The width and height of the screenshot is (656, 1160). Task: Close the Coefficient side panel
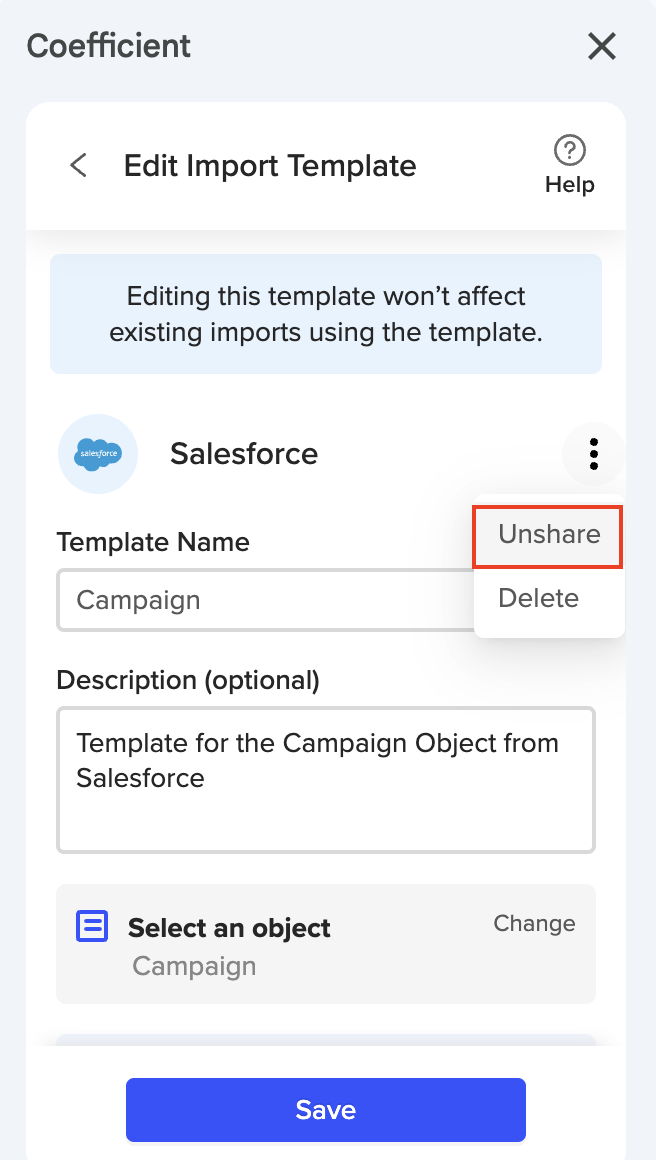[x=602, y=46]
